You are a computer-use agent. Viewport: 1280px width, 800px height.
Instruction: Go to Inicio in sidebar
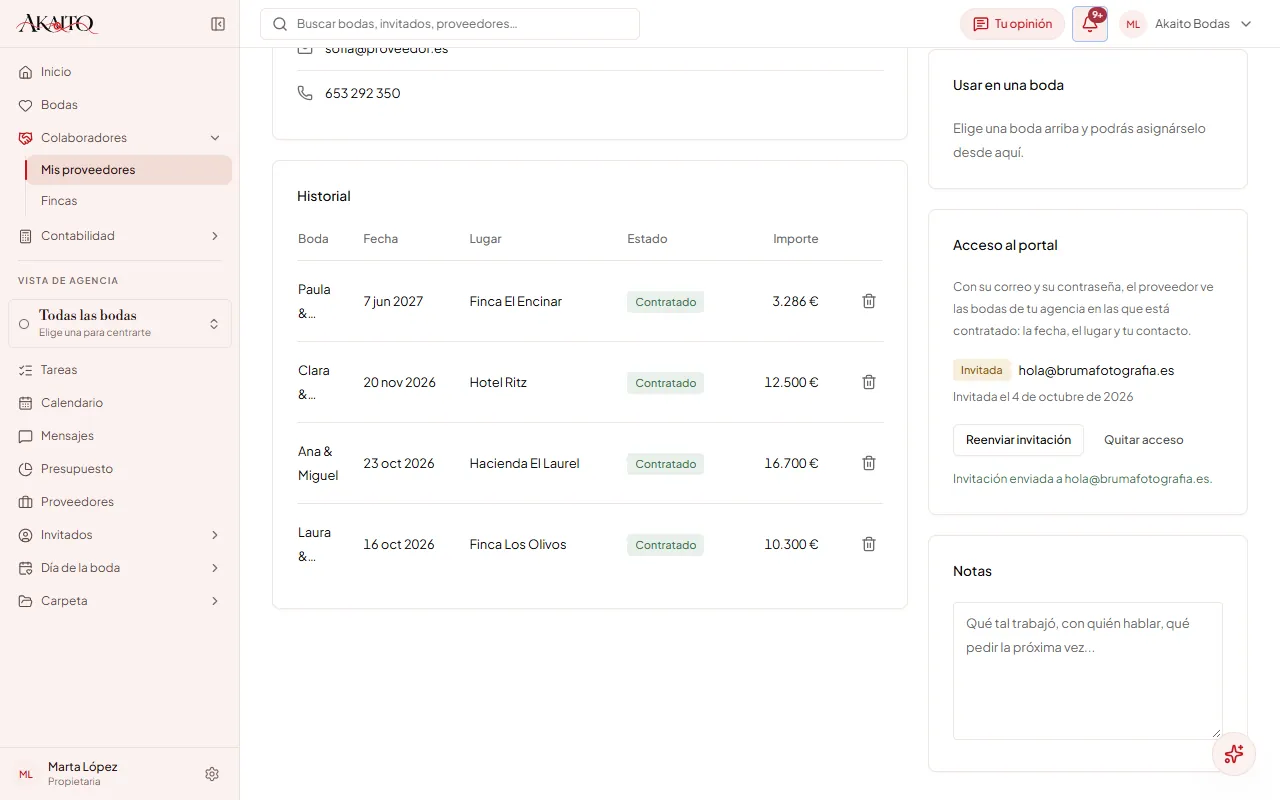coord(120,72)
